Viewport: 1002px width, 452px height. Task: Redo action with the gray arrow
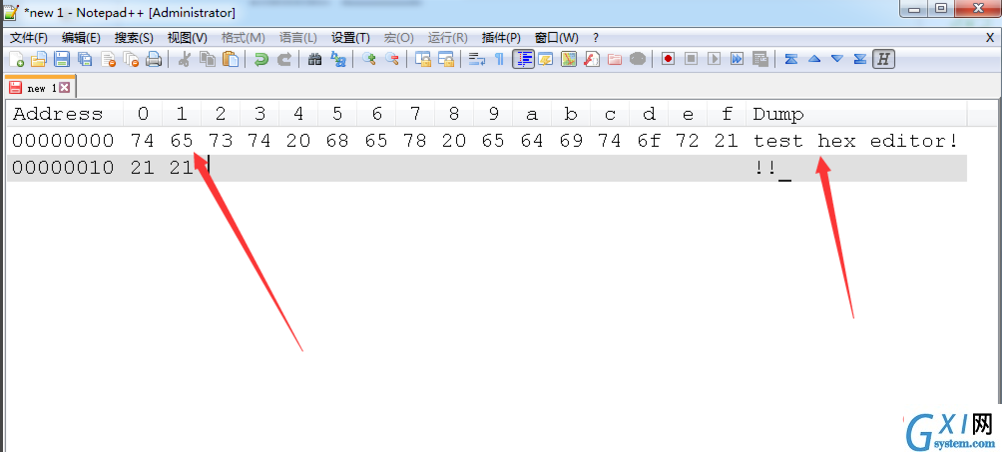(x=284, y=59)
